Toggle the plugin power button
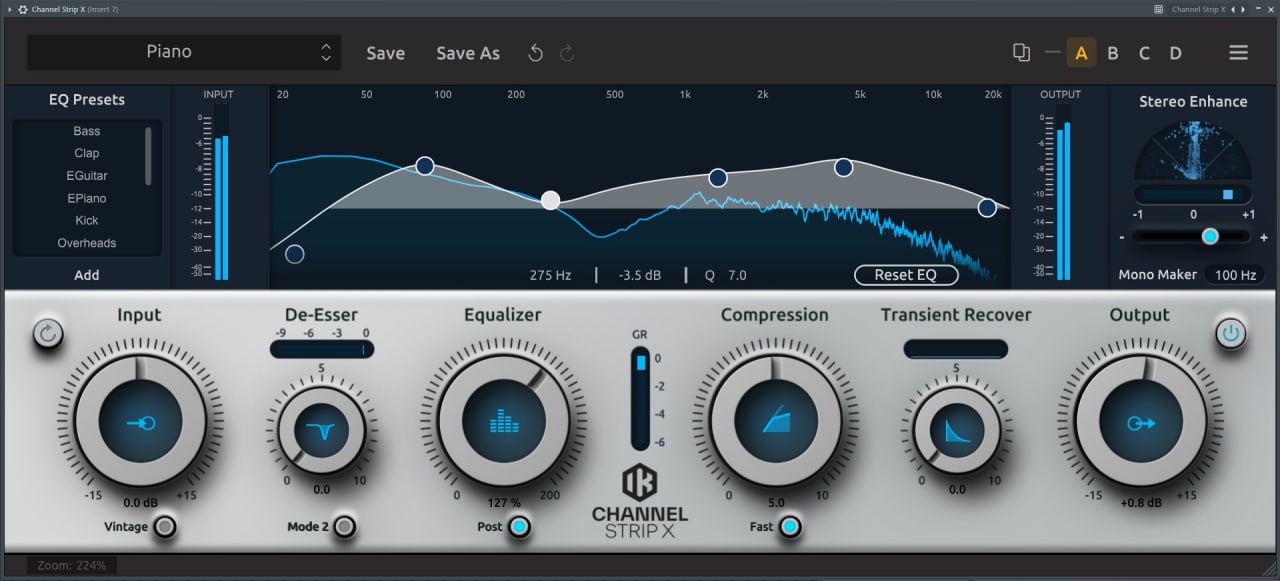This screenshot has width=1280, height=581. coord(1231,333)
